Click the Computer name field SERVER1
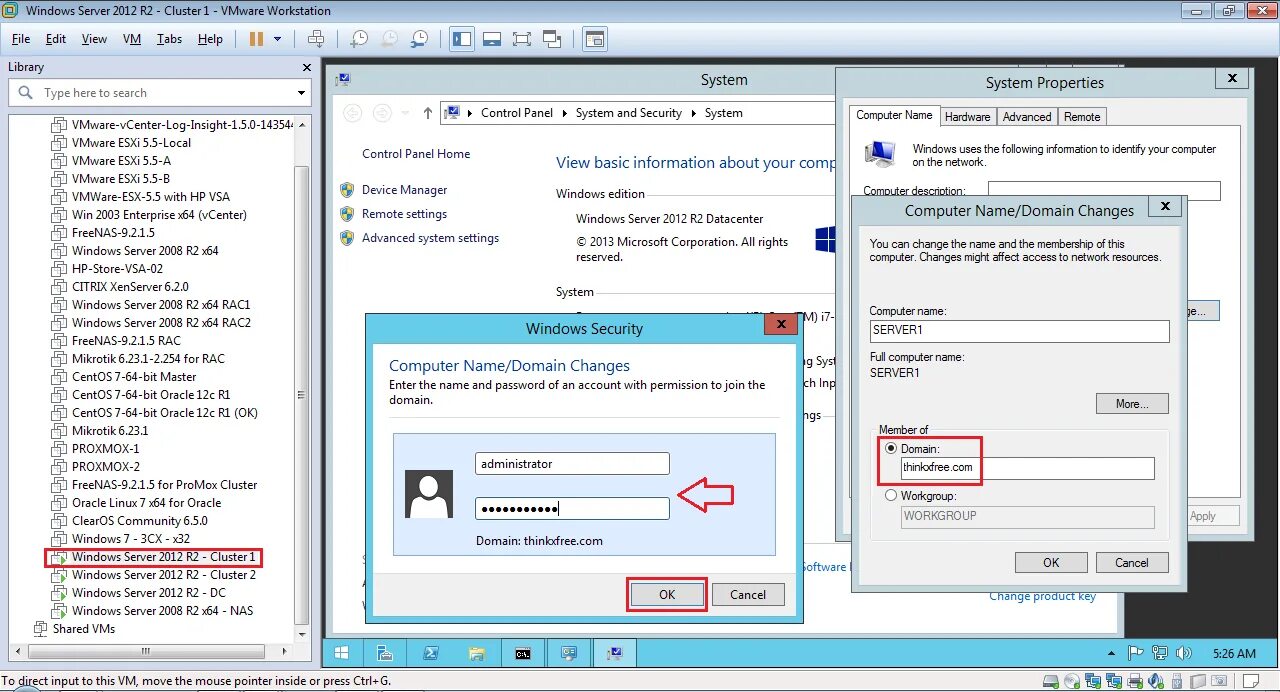The image size is (1280, 692). click(x=1019, y=331)
